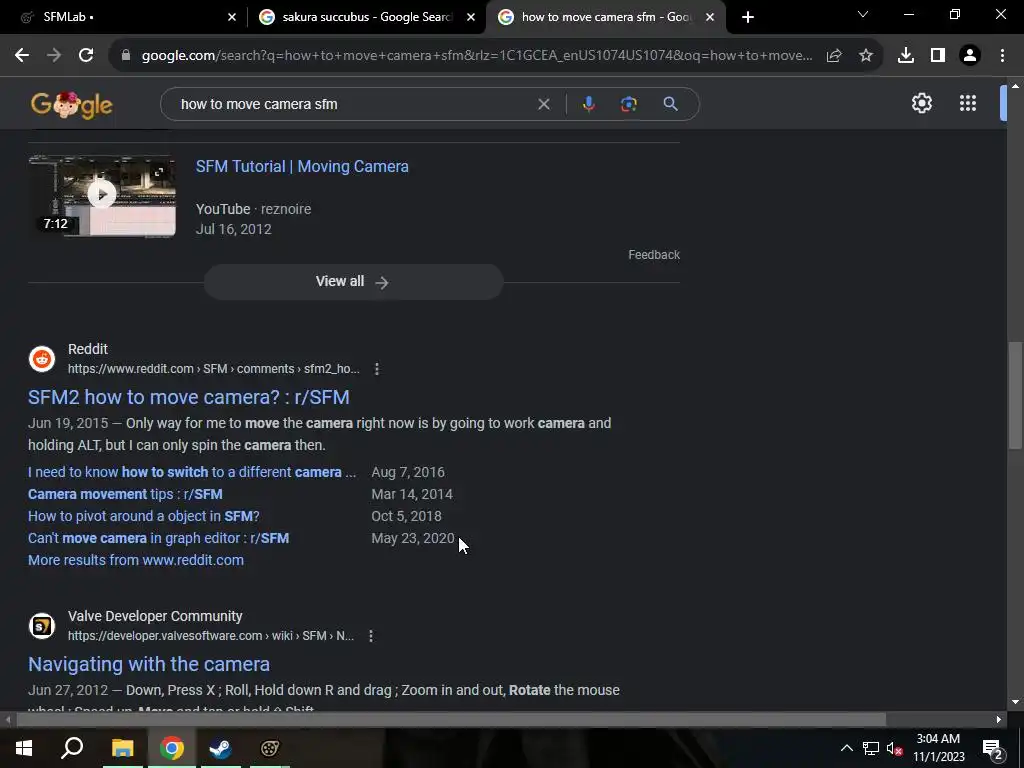
Task: Play the SFM Tutorial video thumbnail
Action: tap(102, 195)
